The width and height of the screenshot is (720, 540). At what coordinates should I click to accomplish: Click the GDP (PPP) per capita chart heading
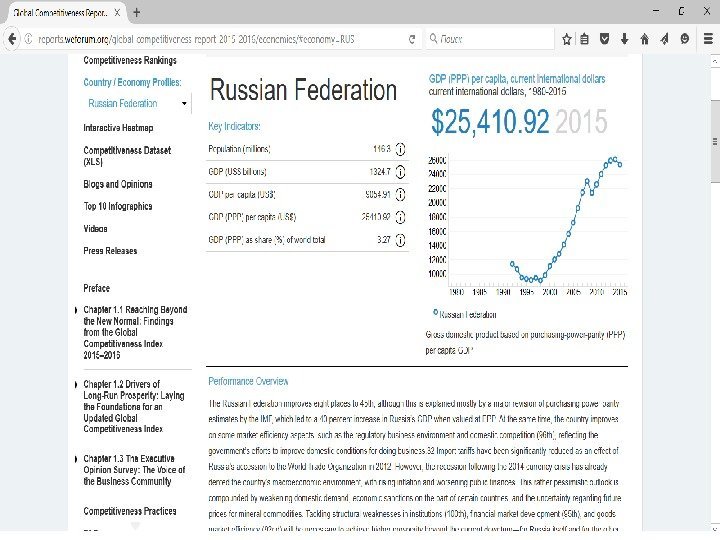pos(517,79)
